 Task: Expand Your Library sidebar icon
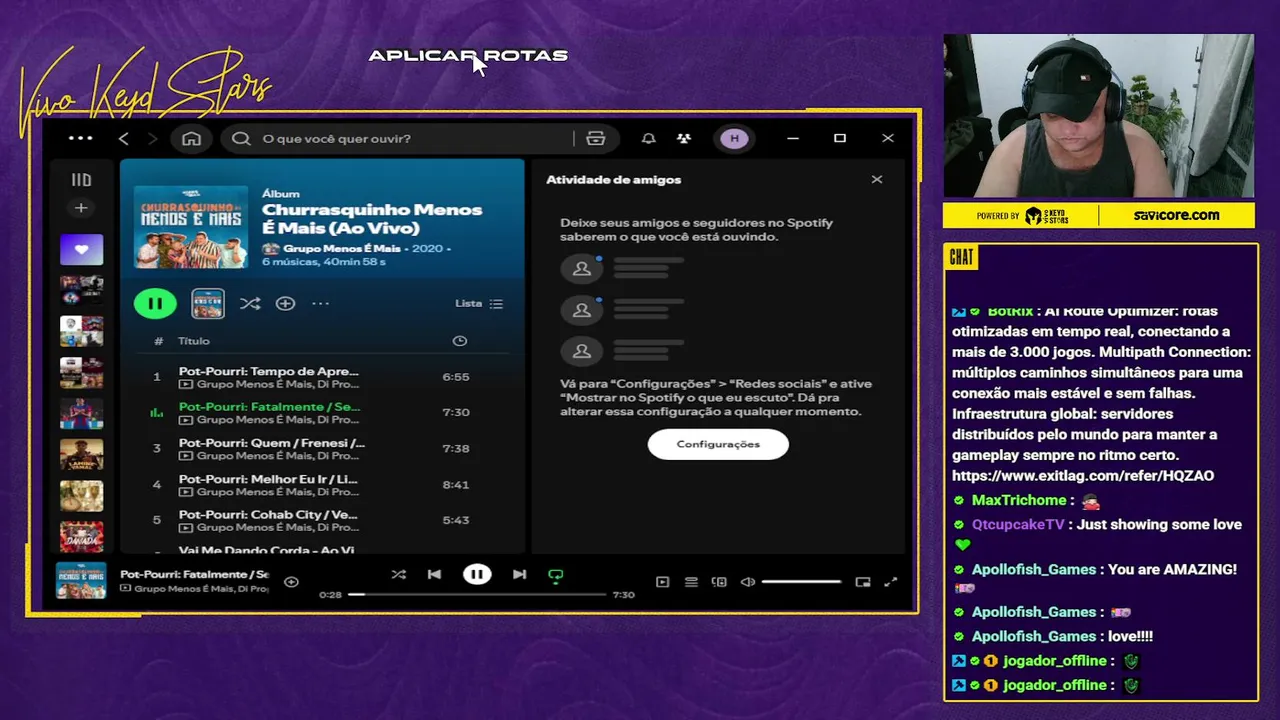(81, 180)
